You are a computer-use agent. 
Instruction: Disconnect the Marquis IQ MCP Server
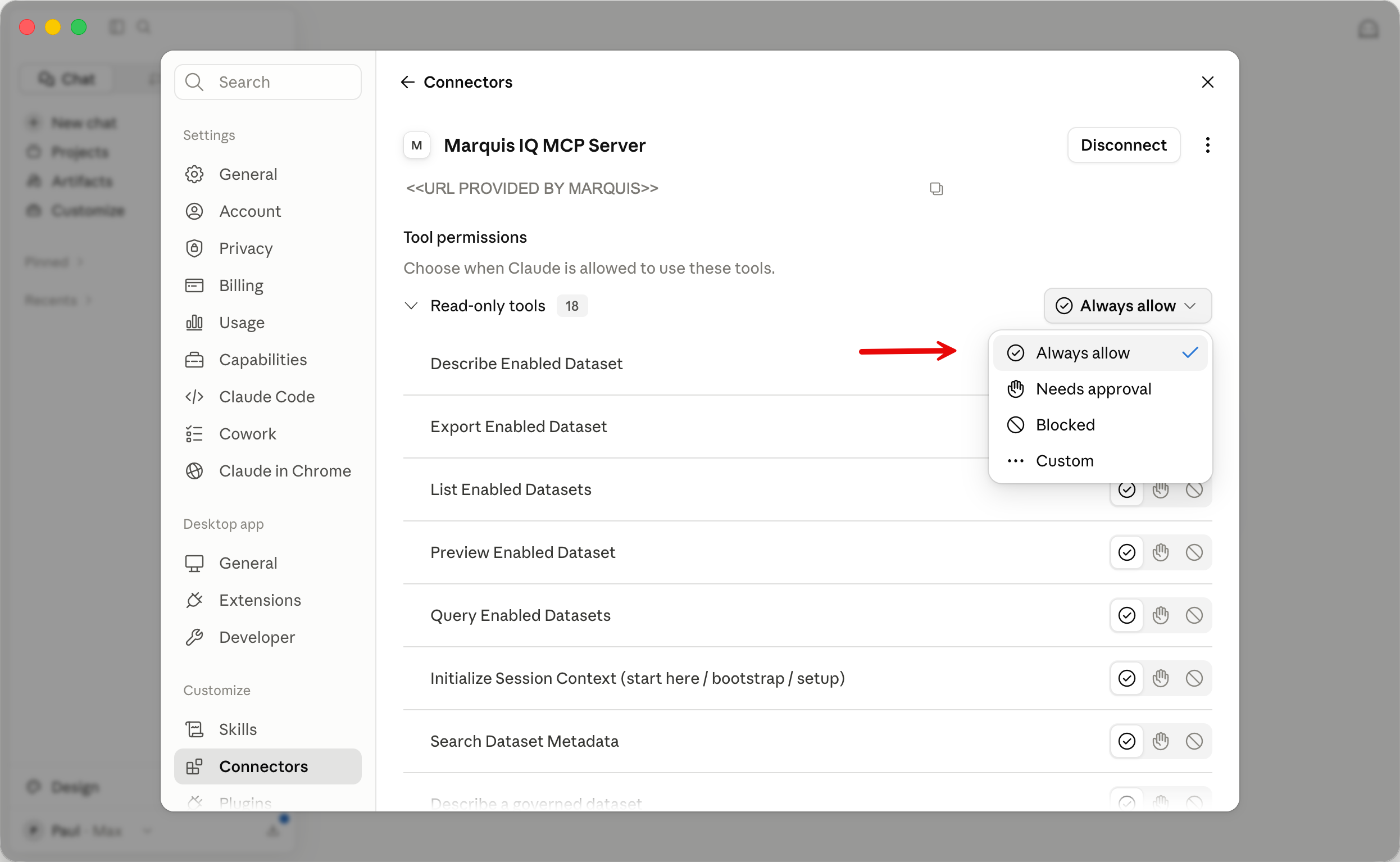[1124, 145]
